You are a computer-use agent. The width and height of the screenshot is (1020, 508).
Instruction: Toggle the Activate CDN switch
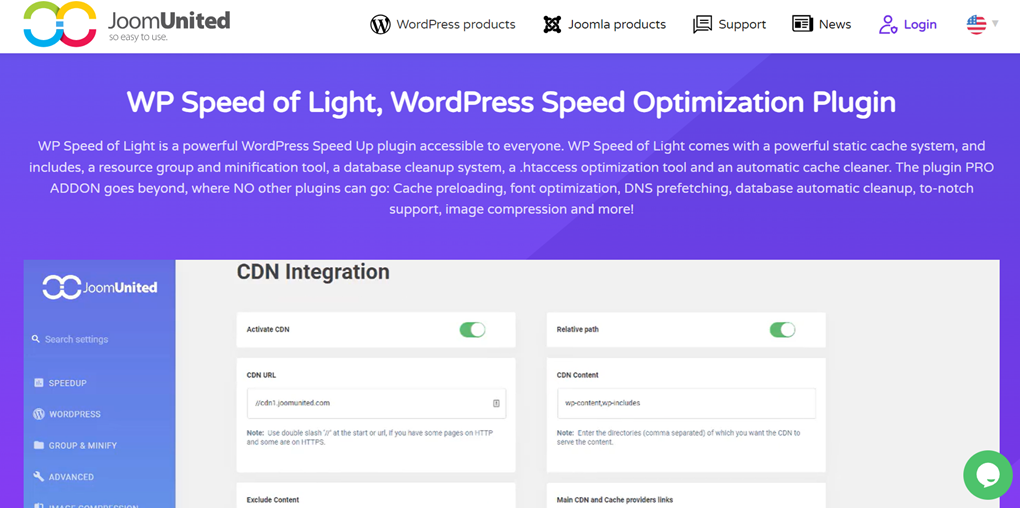pos(472,329)
